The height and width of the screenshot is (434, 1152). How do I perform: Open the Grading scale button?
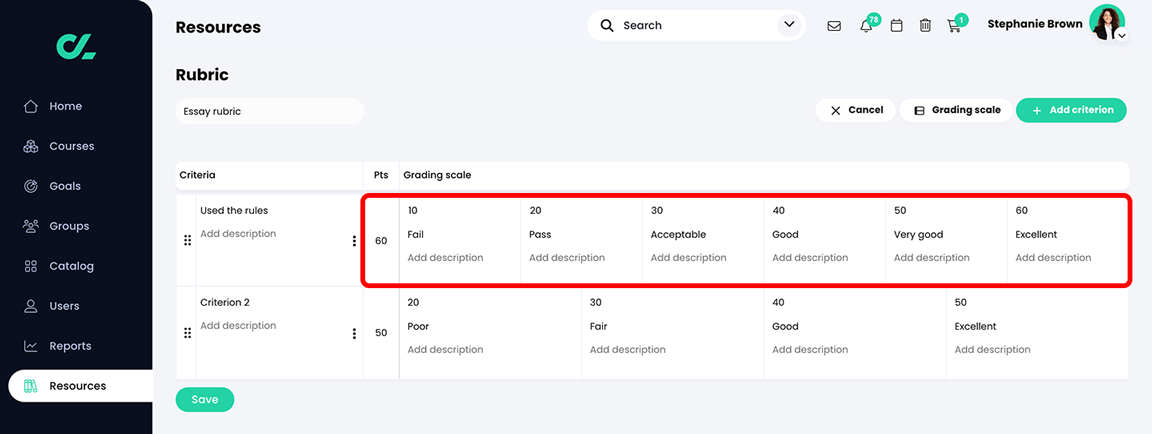click(957, 110)
